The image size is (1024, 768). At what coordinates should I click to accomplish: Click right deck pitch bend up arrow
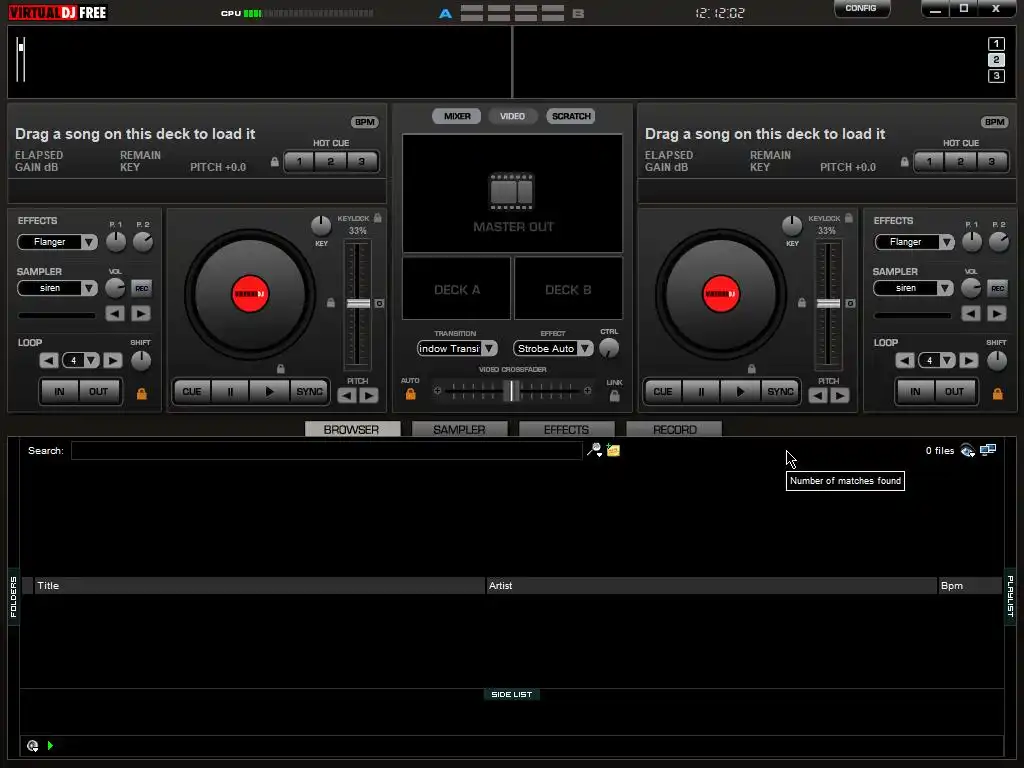[839, 396]
